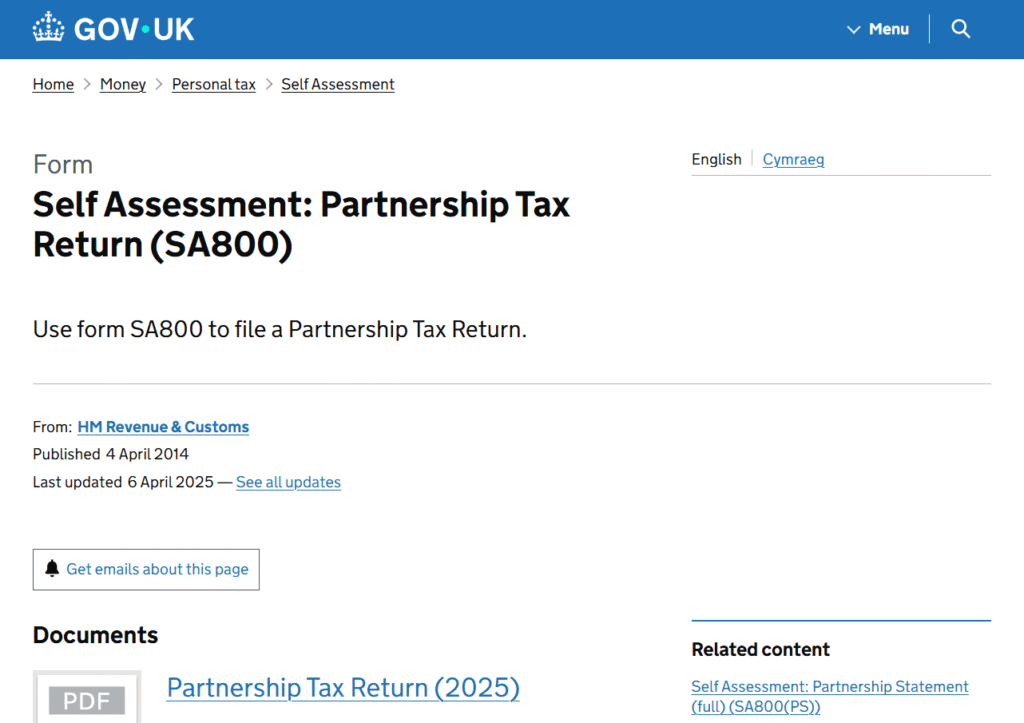The width and height of the screenshot is (1024, 723).
Task: Open Partnership Tax Return (2025) document link
Action: tap(343, 688)
